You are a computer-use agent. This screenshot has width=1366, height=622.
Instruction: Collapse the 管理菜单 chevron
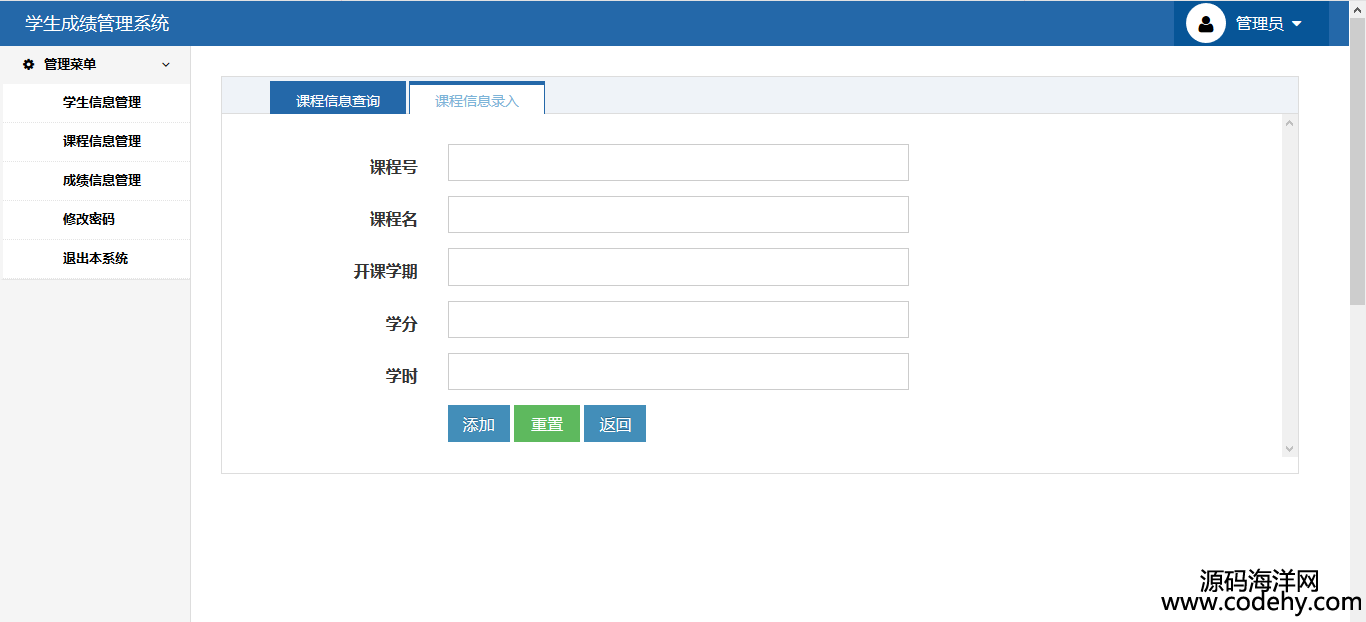[166, 65]
